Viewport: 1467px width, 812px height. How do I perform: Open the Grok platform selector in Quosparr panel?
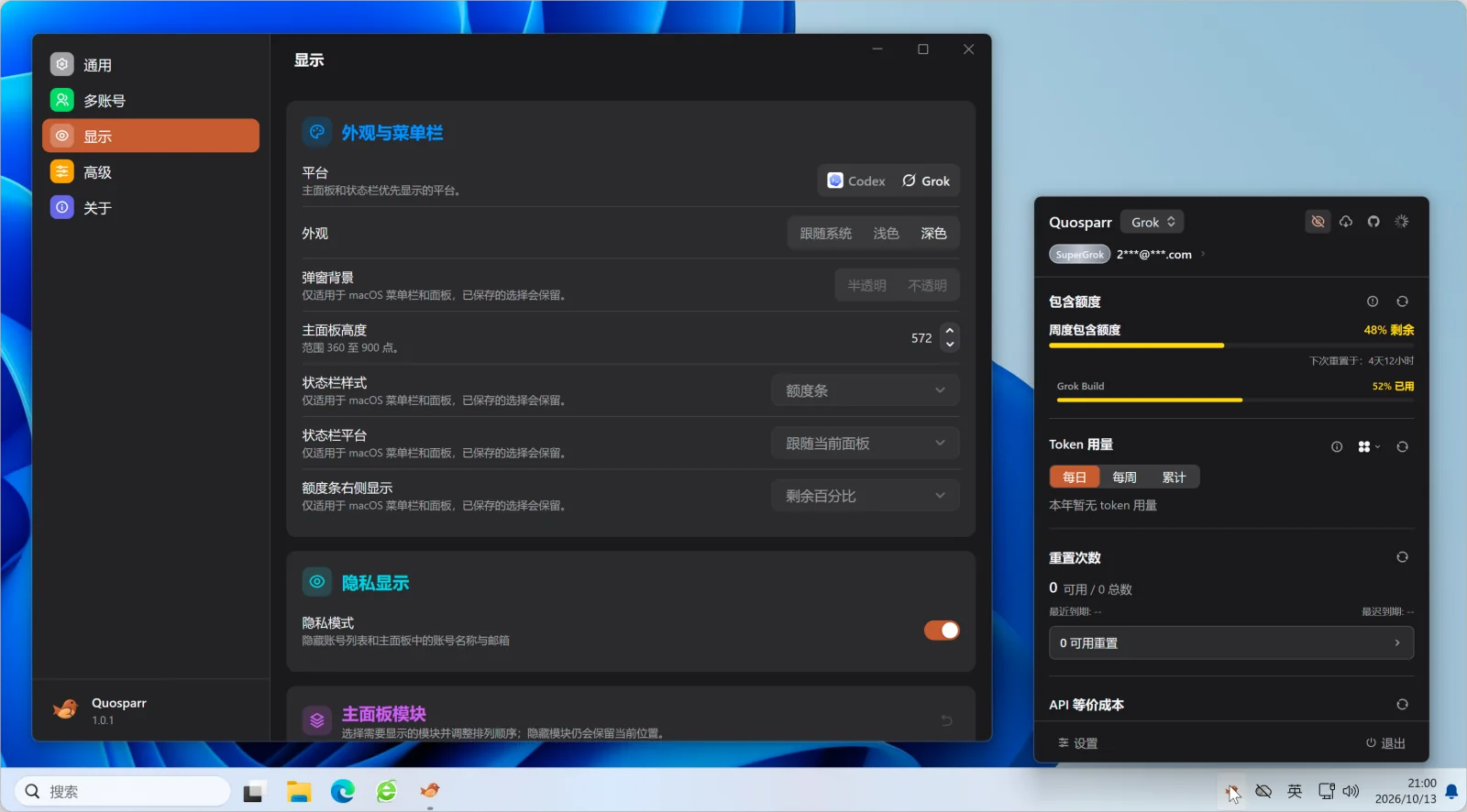pos(1153,222)
